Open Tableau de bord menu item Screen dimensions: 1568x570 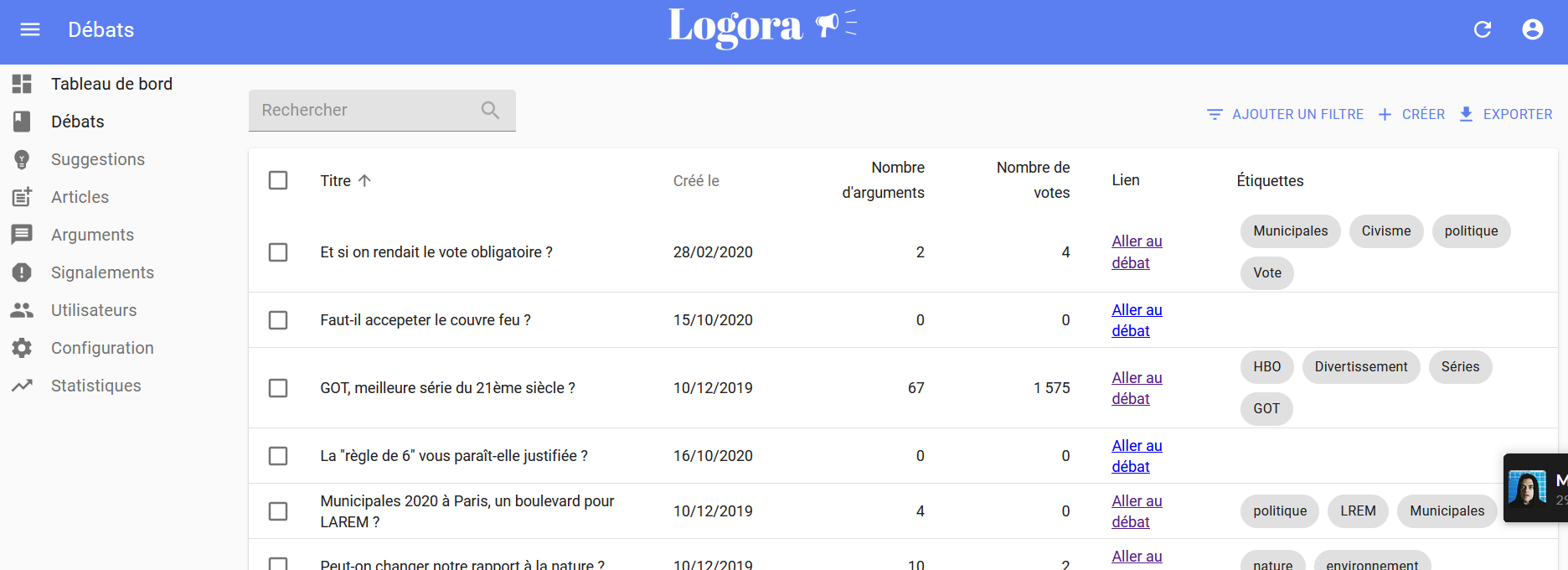[111, 84]
